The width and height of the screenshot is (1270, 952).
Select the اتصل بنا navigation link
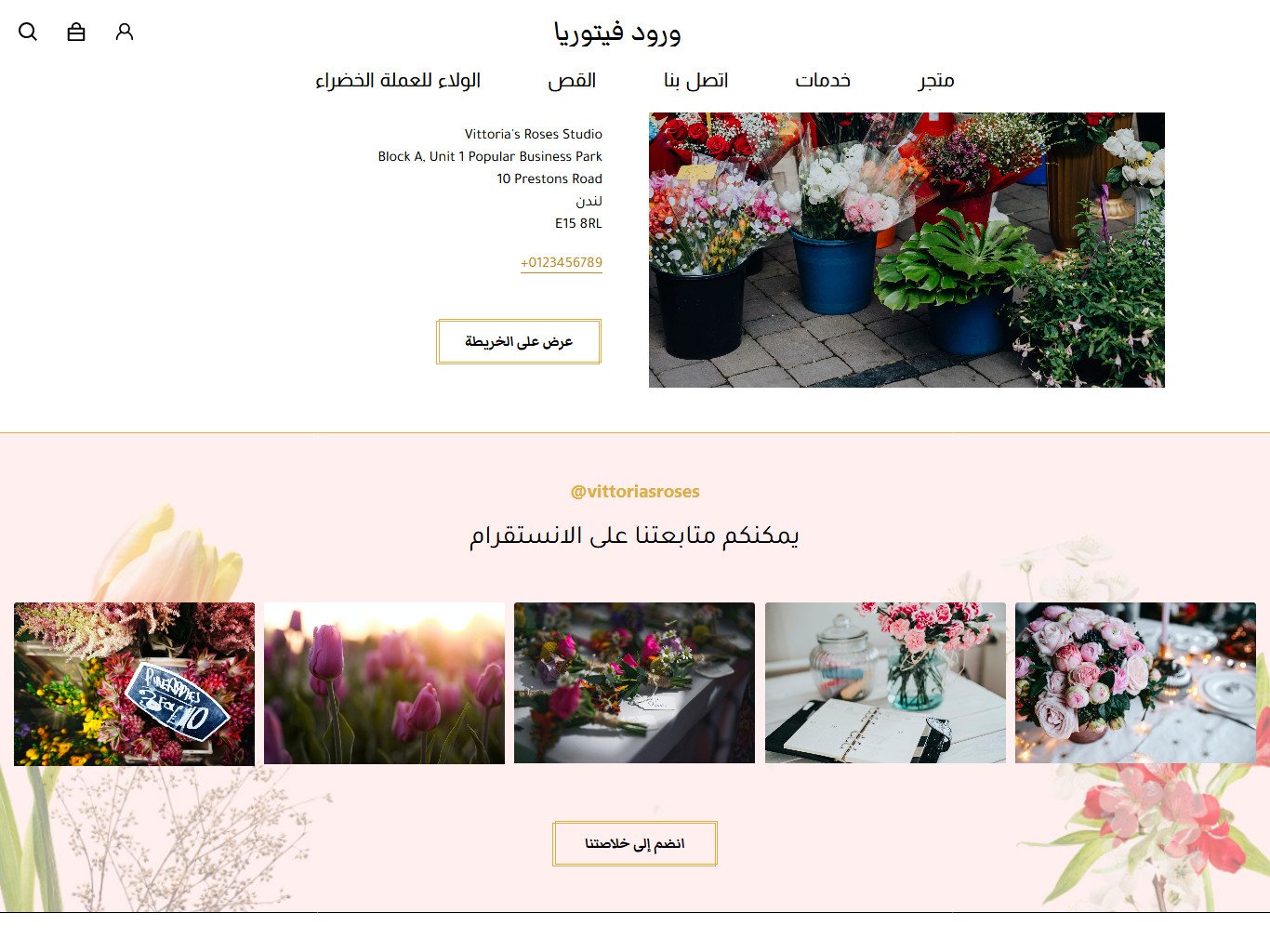pos(695,81)
